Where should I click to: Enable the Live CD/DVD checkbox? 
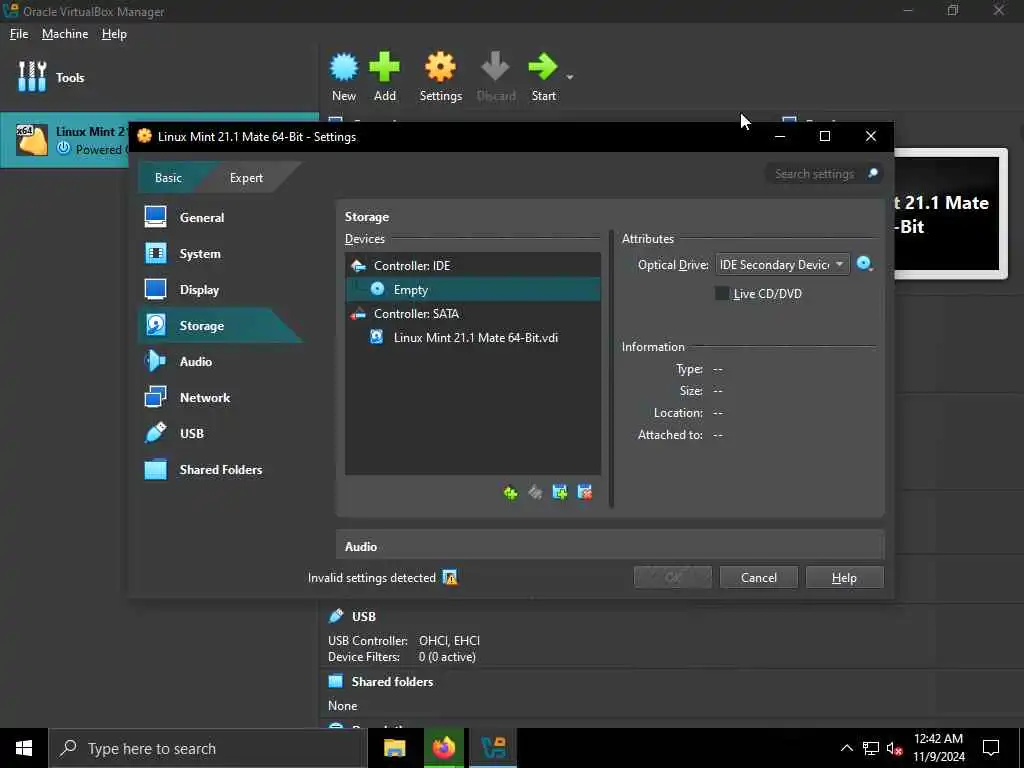(722, 293)
